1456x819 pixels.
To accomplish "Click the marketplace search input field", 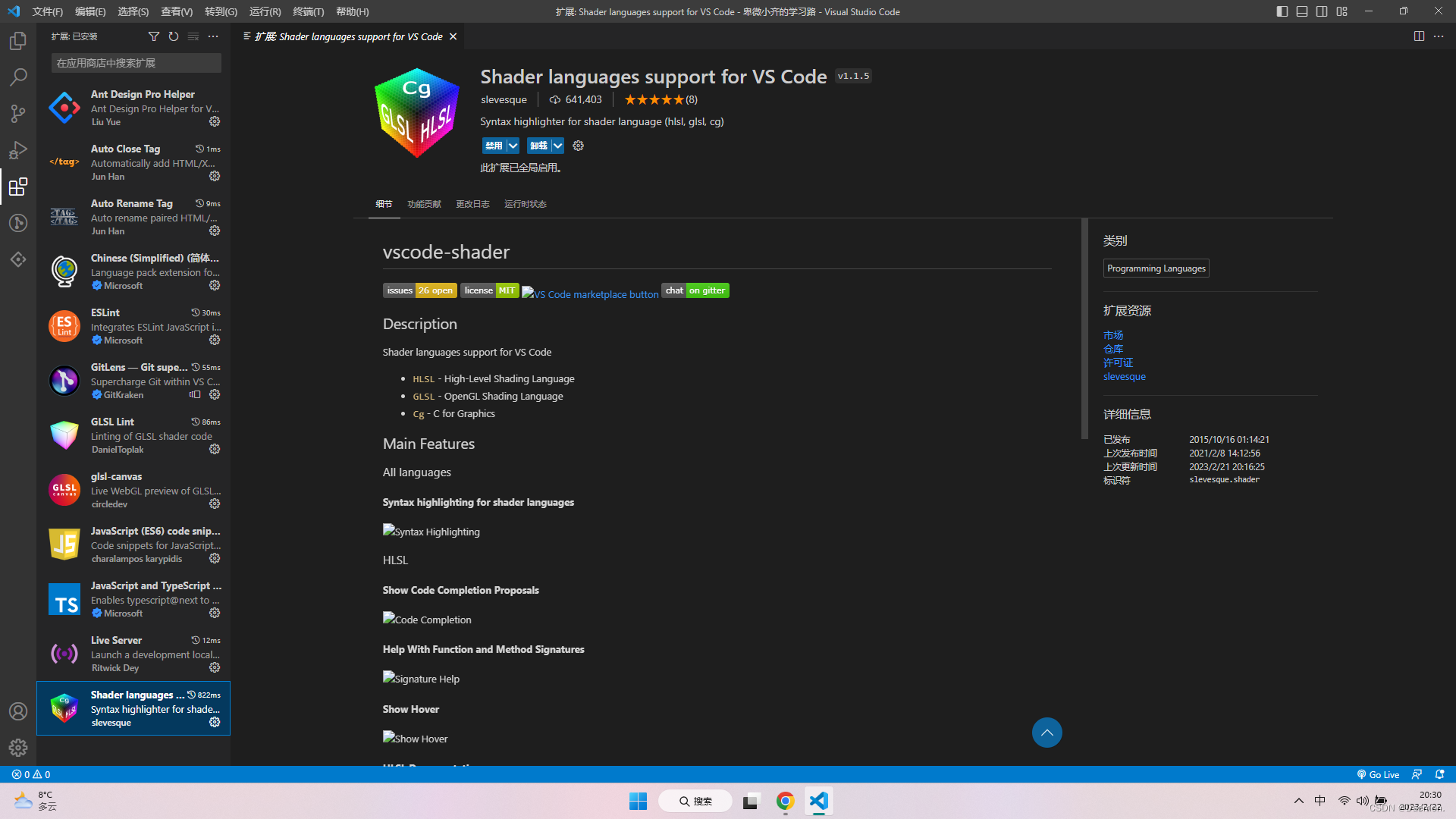I will coord(136,62).
